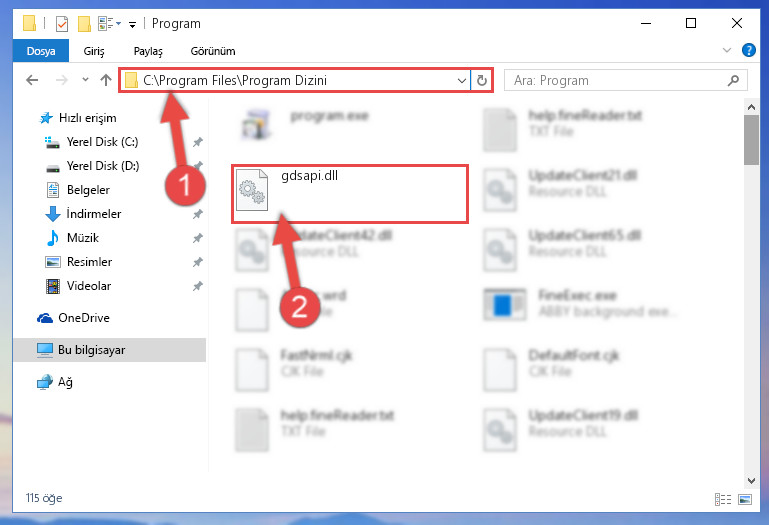
Task: Switch to the Görünüm tab
Action: coord(213,51)
